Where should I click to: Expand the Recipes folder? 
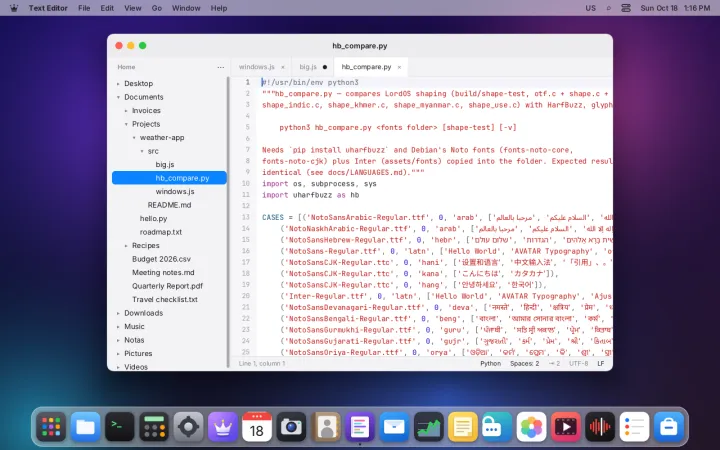click(x=126, y=246)
